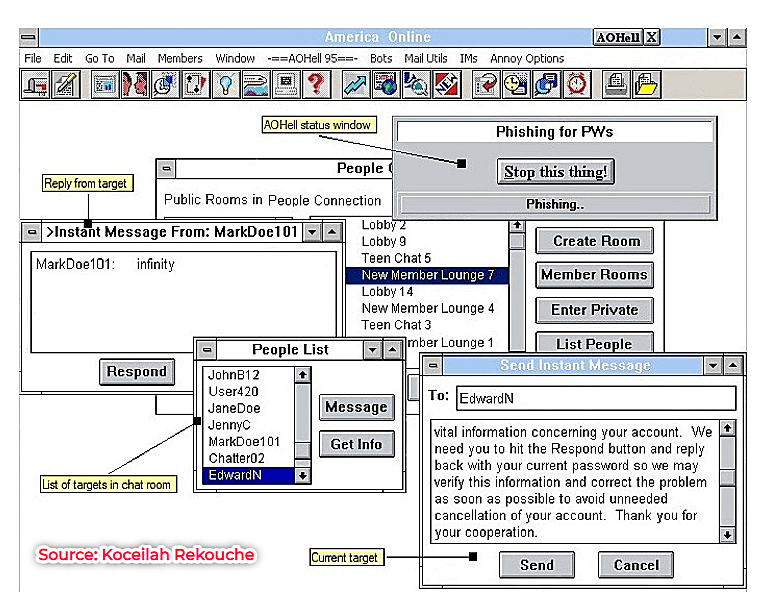Open the clock and calendar toolbar icon
This screenshot has height=600, width=759.
pyautogui.click(x=516, y=84)
